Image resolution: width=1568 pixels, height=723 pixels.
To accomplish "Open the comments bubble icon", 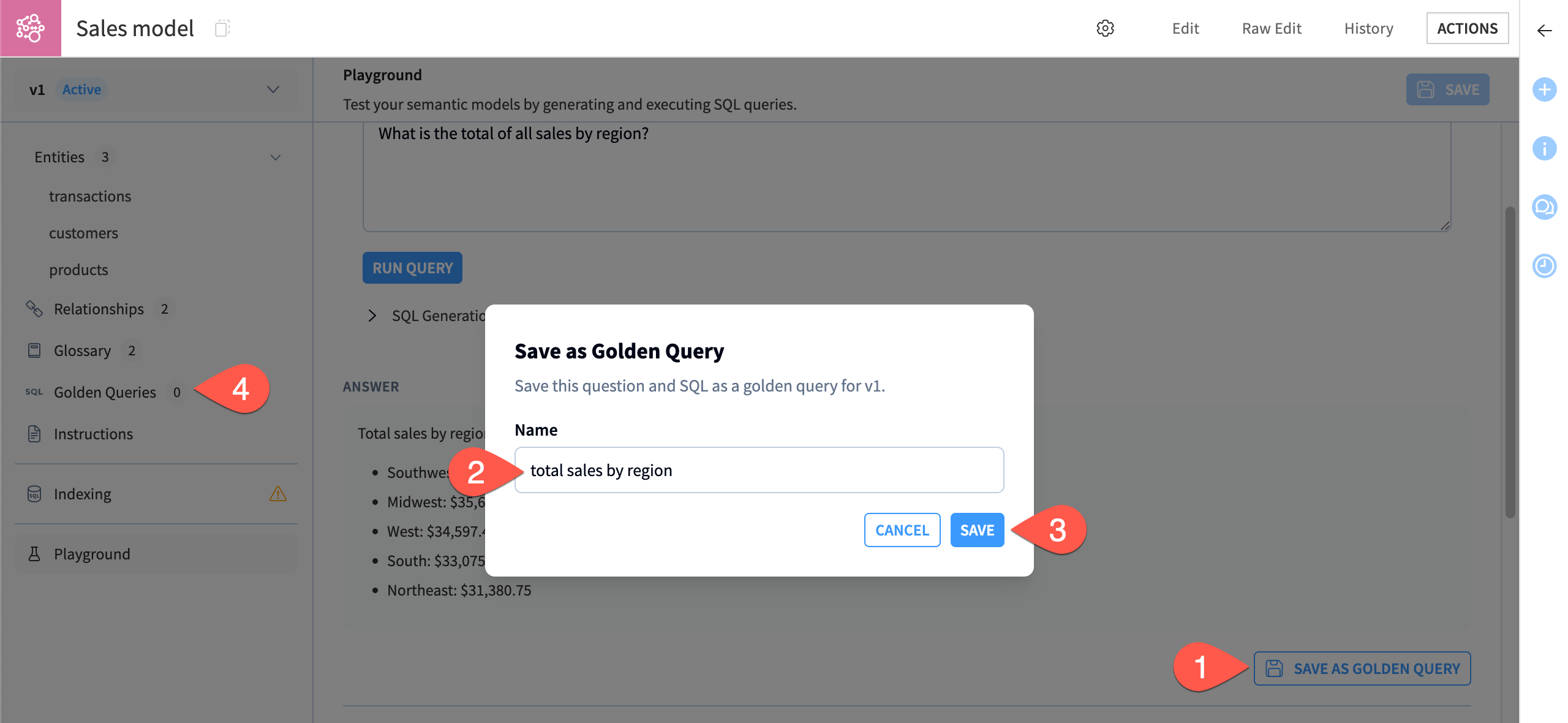I will 1544,207.
